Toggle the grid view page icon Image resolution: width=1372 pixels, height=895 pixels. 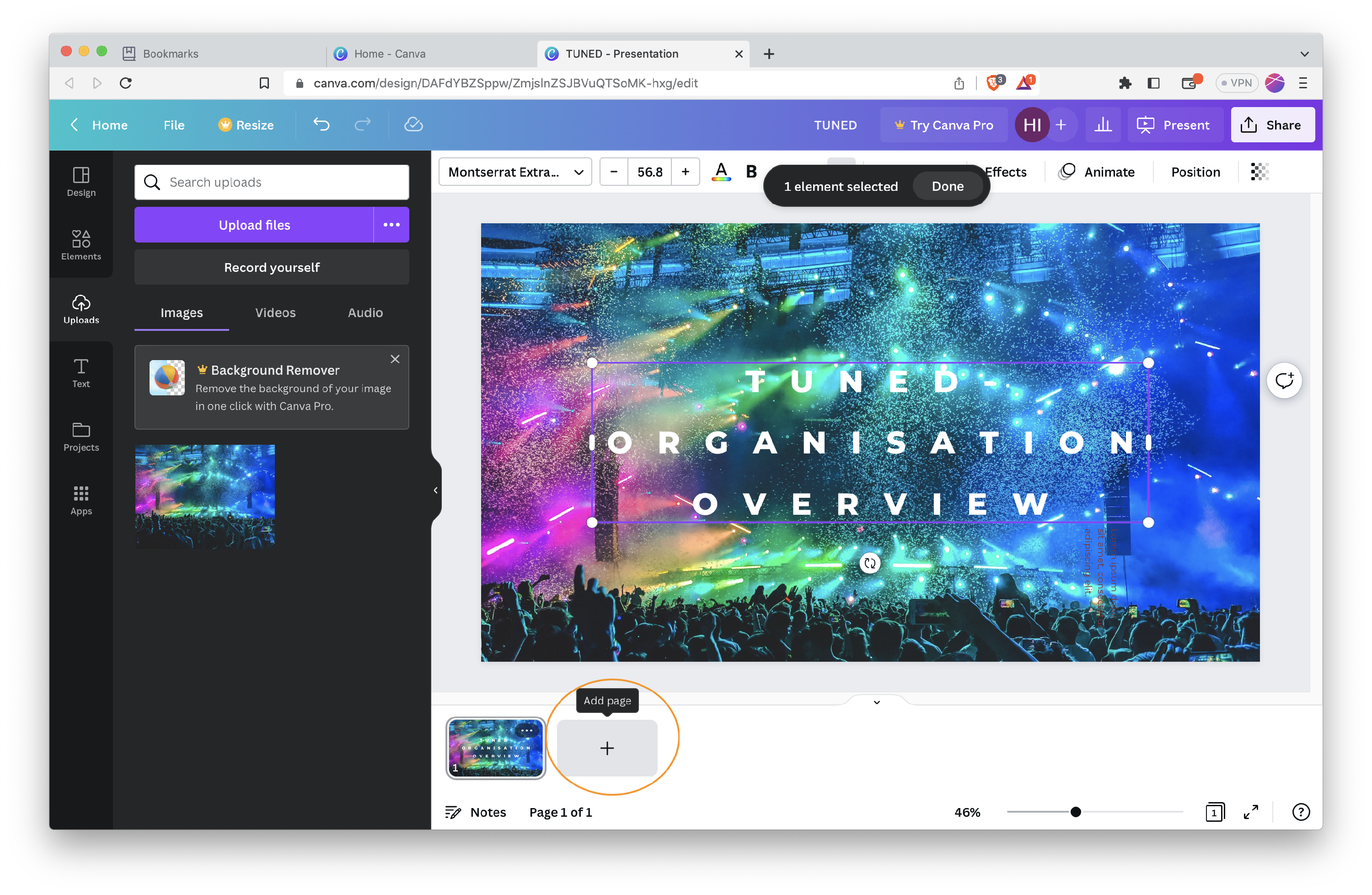coord(1214,812)
